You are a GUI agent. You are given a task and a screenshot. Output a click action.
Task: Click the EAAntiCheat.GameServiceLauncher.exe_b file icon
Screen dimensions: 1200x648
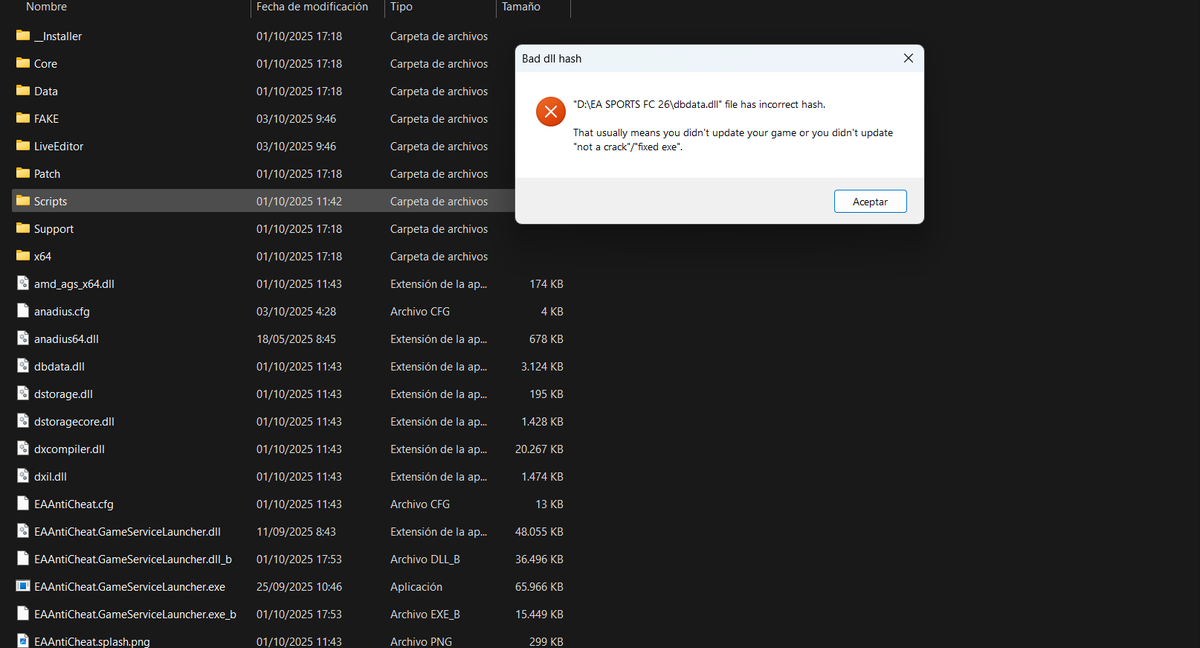tap(23, 614)
